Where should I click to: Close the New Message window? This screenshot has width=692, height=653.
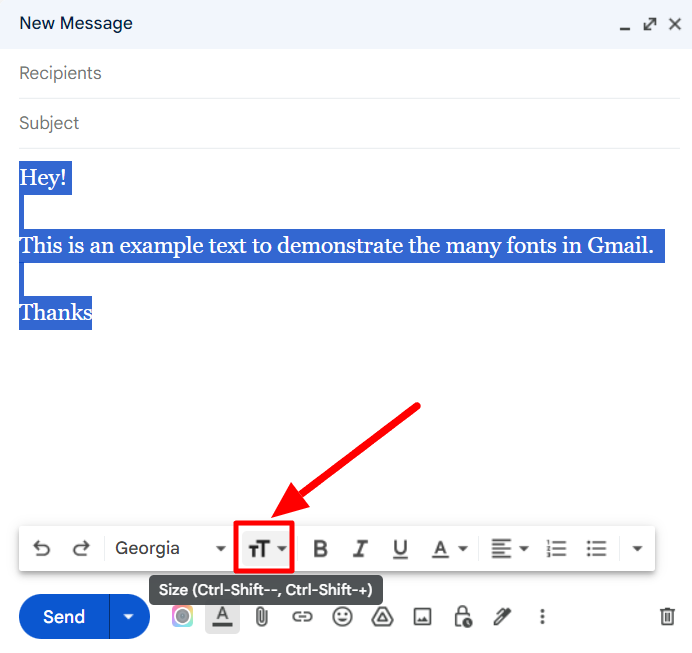(675, 24)
